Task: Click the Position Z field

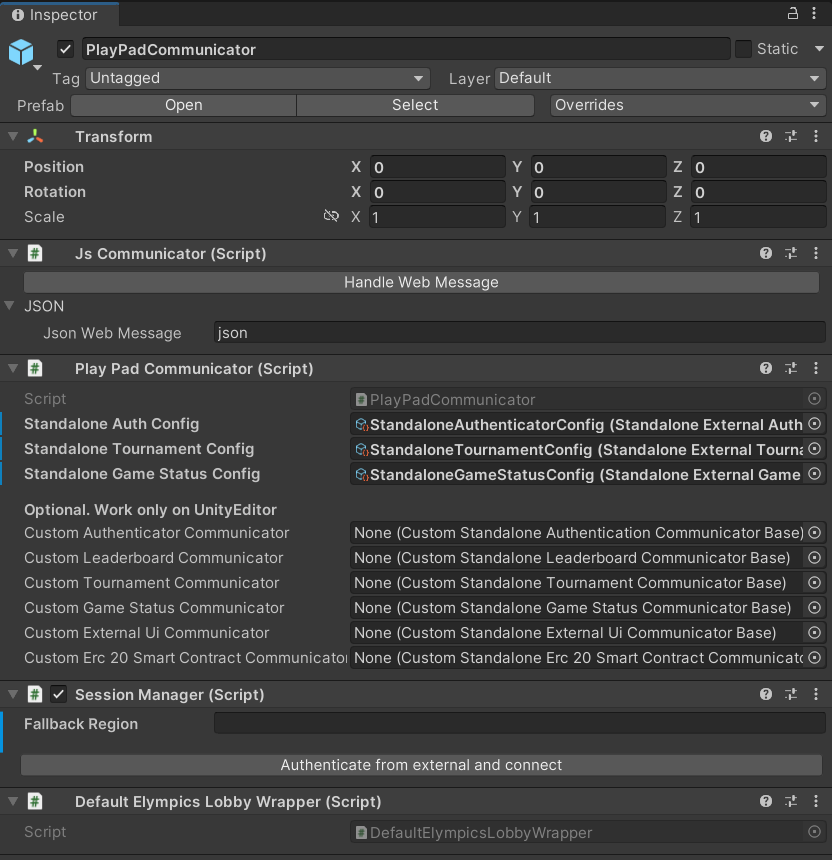Action: click(x=759, y=167)
